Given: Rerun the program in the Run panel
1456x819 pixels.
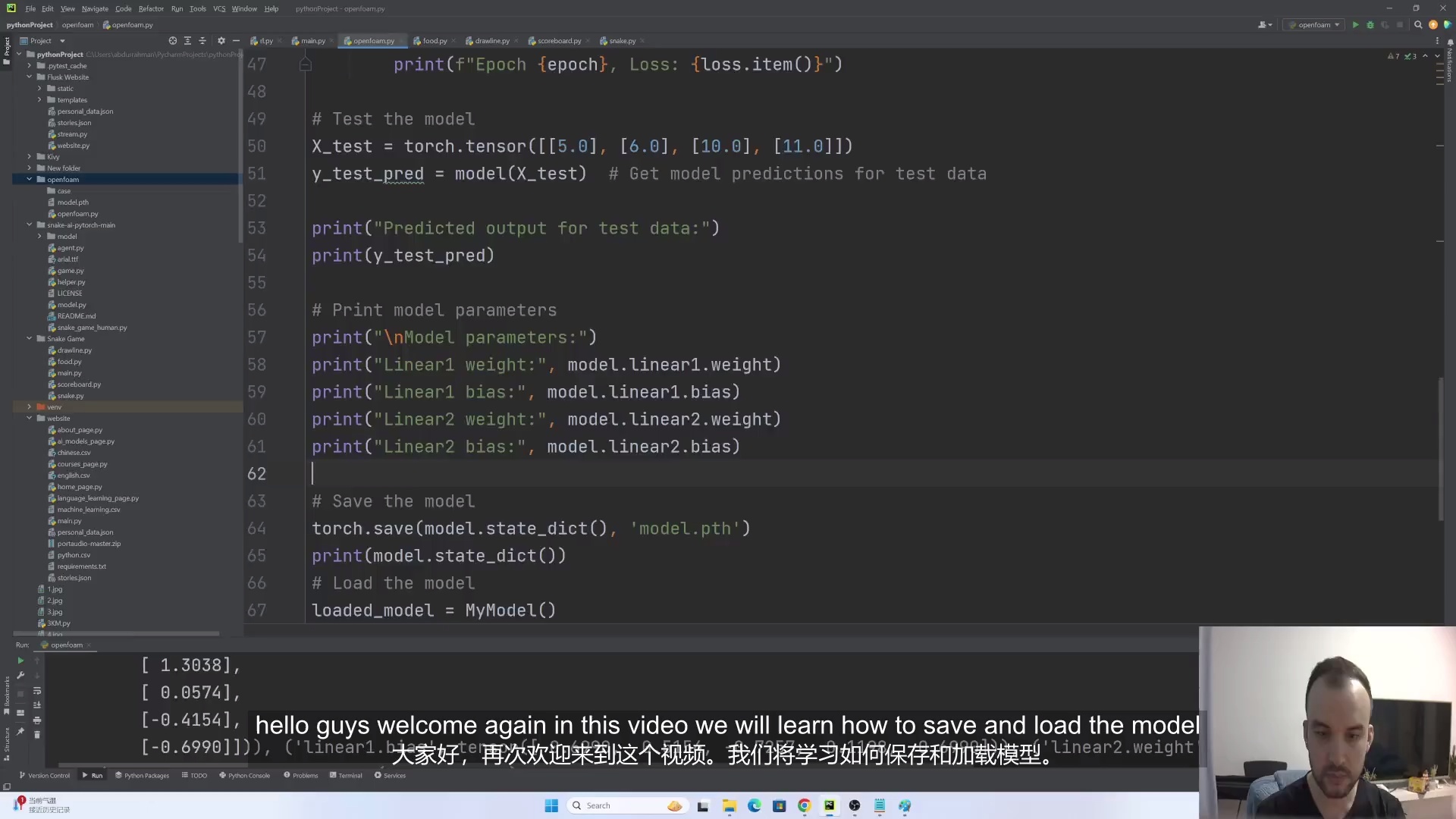Looking at the screenshot, I should 20,661.
